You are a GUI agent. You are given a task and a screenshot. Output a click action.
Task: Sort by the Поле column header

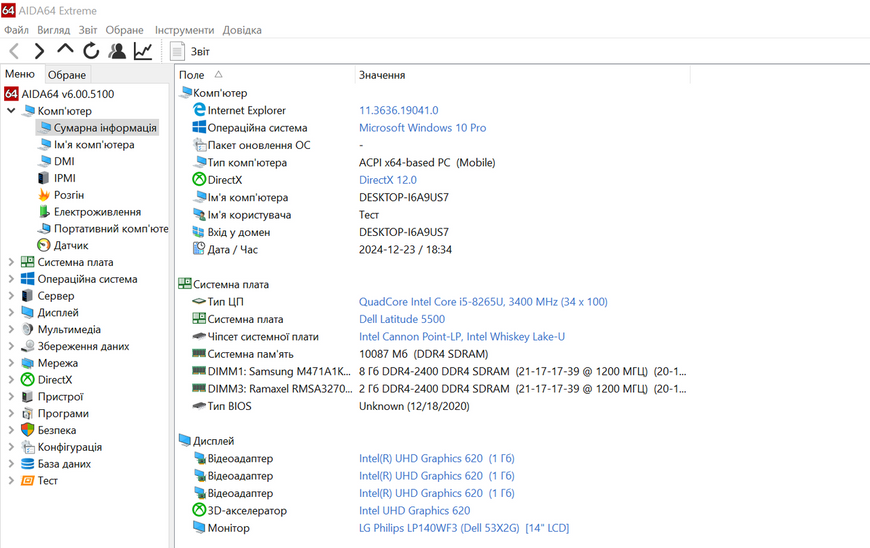tap(265, 75)
